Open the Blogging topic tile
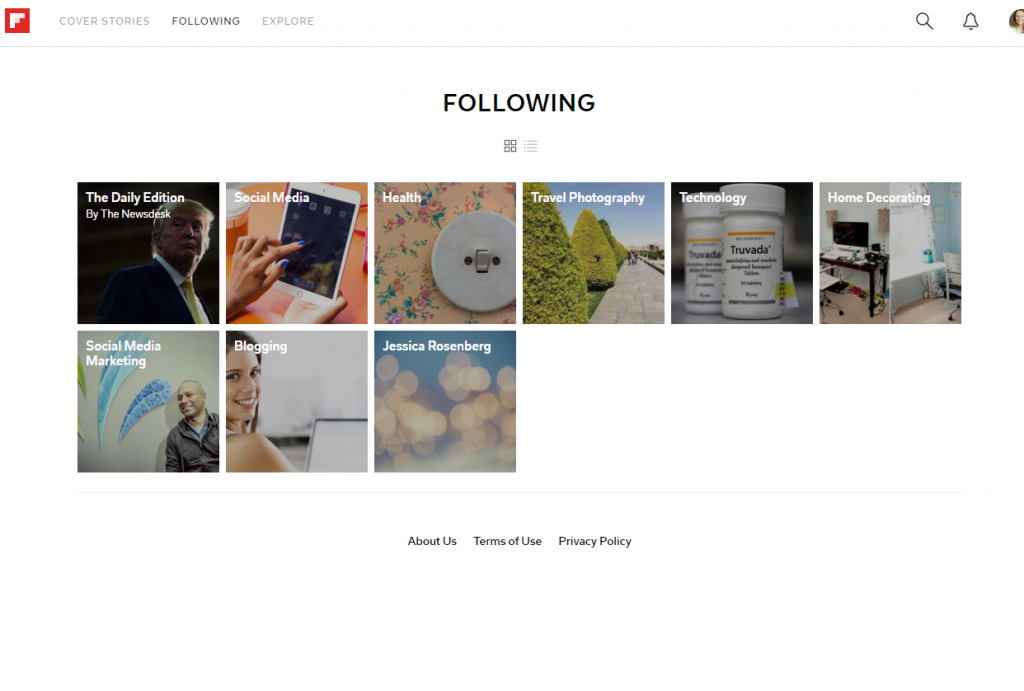The image size is (1024, 691). pyautogui.click(x=296, y=401)
